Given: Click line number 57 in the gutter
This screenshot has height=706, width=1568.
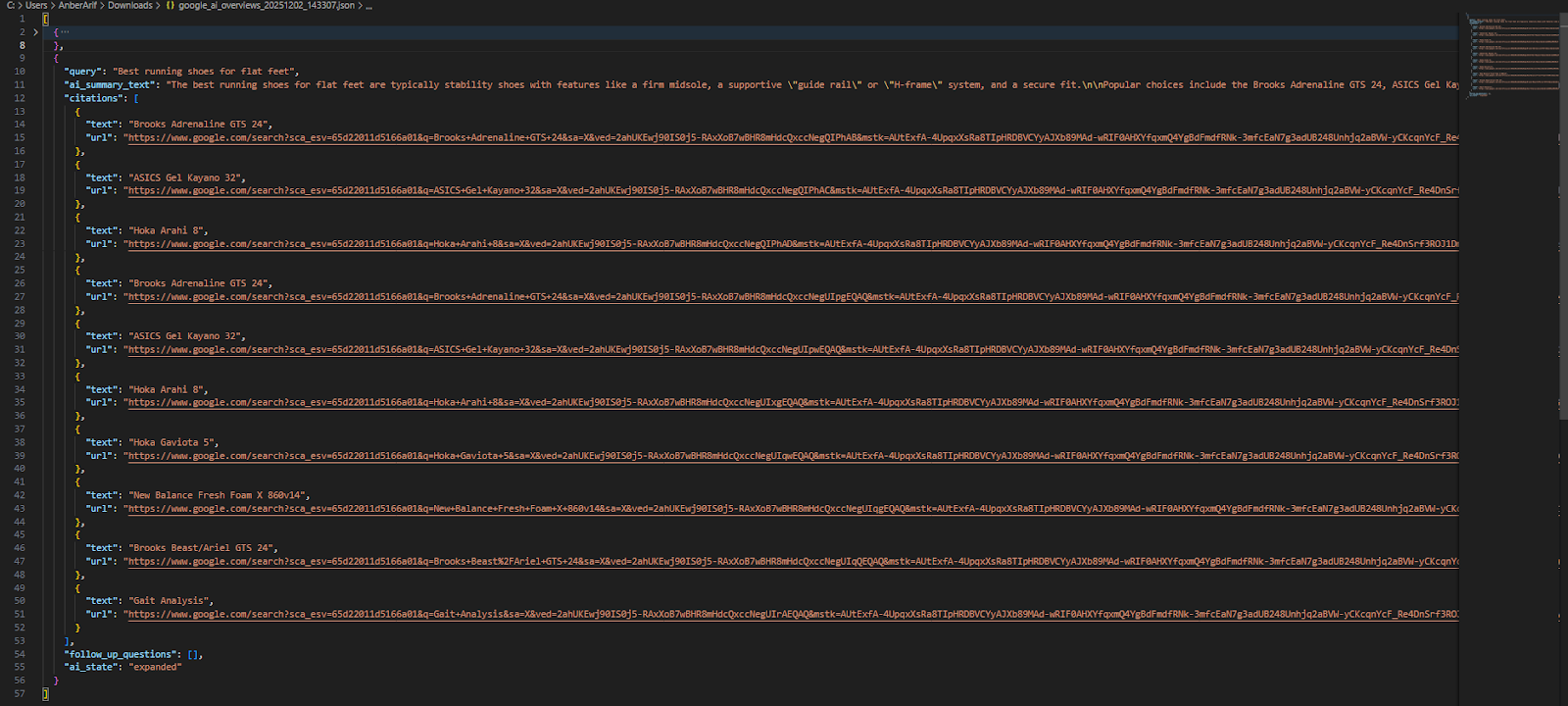Looking at the screenshot, I should pyautogui.click(x=20, y=693).
